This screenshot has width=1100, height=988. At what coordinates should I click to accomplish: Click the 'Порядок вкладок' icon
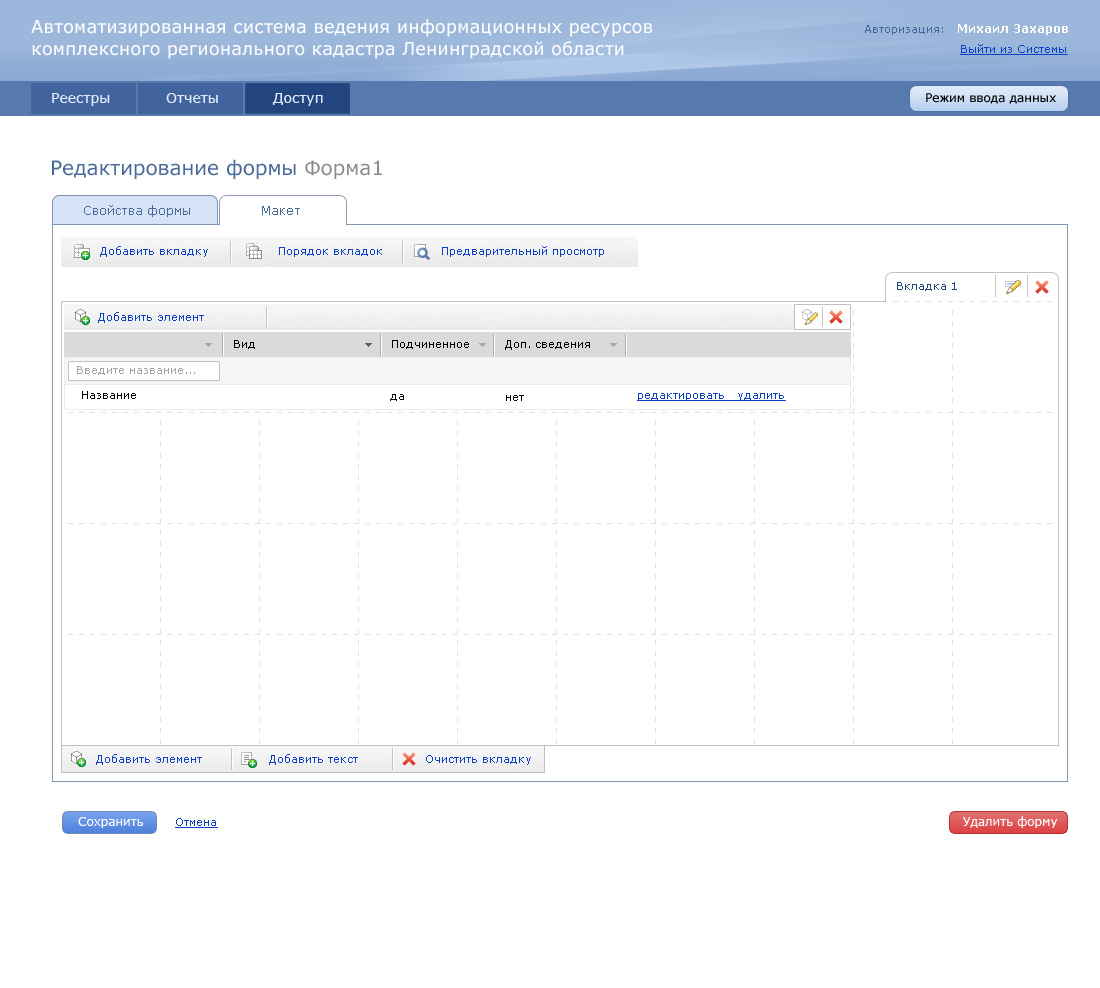[x=254, y=252]
